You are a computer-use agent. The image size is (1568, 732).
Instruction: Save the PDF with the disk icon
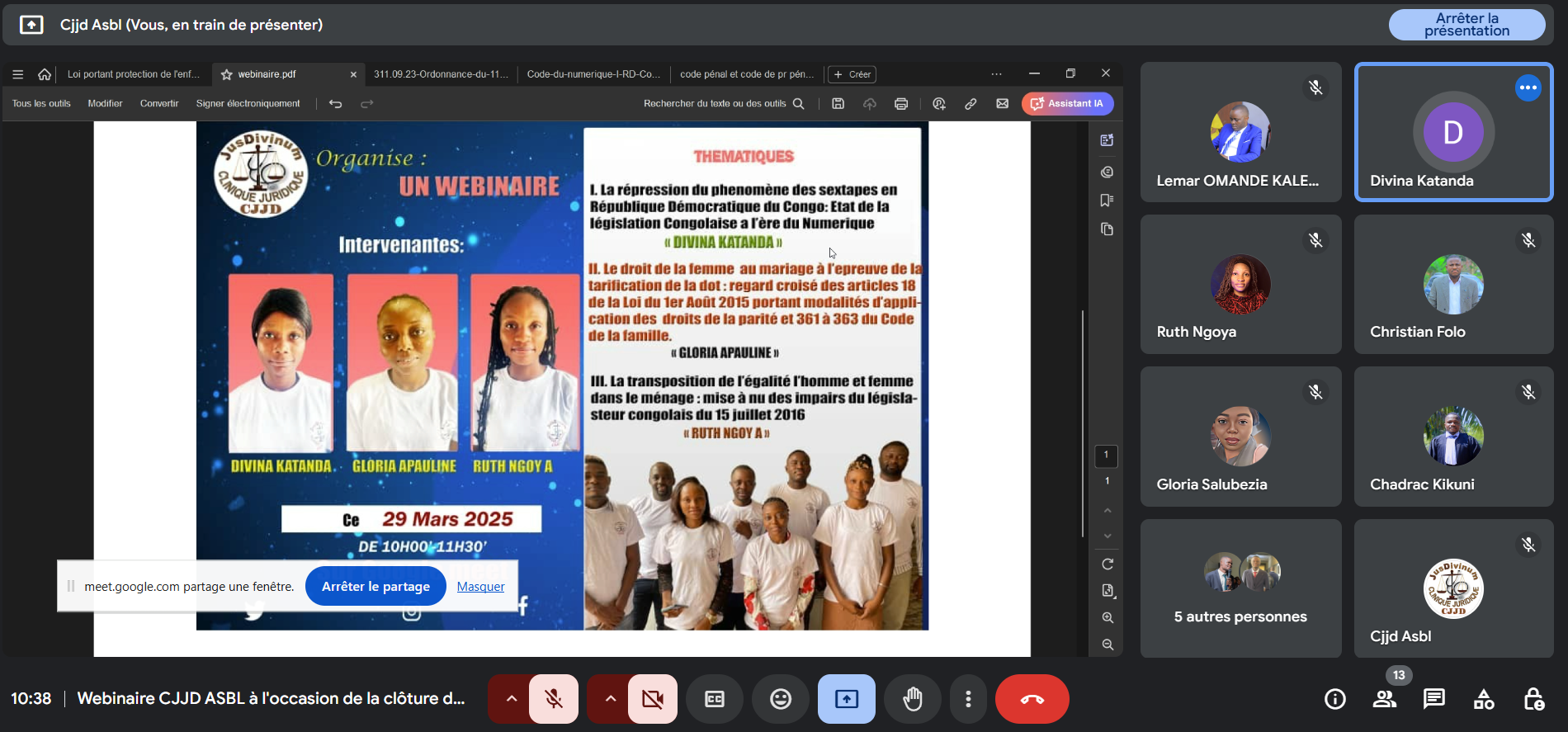click(x=838, y=104)
